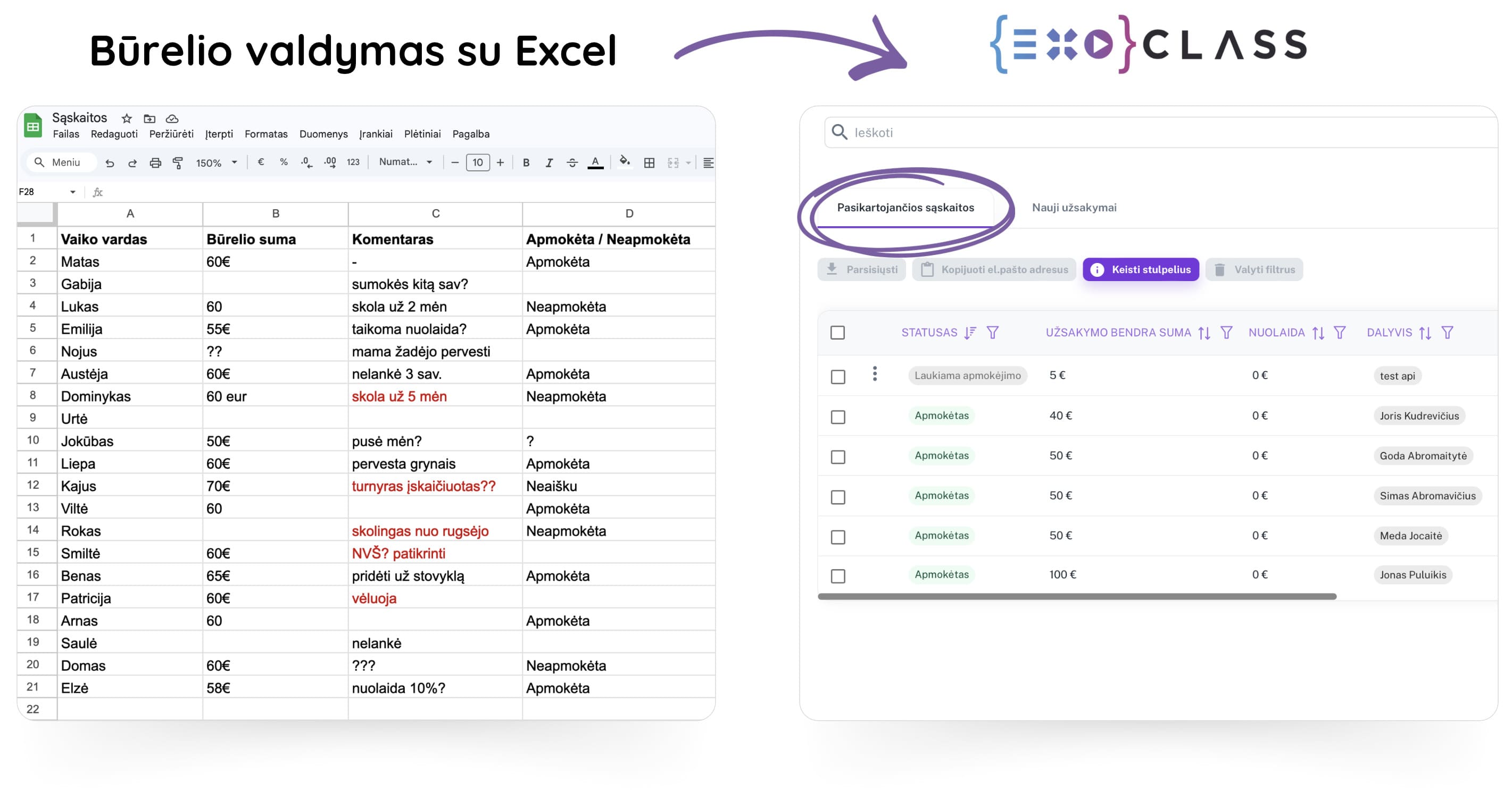
Task: Click the font size 10 field
Action: [x=478, y=163]
